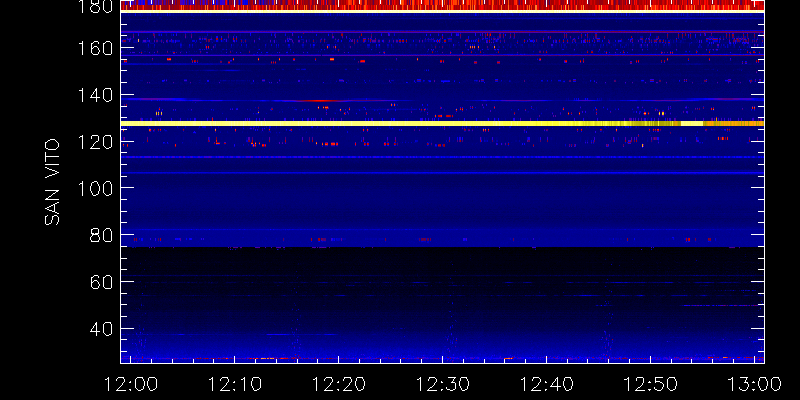Click the red noisy band at the top edge

pos(442,5)
